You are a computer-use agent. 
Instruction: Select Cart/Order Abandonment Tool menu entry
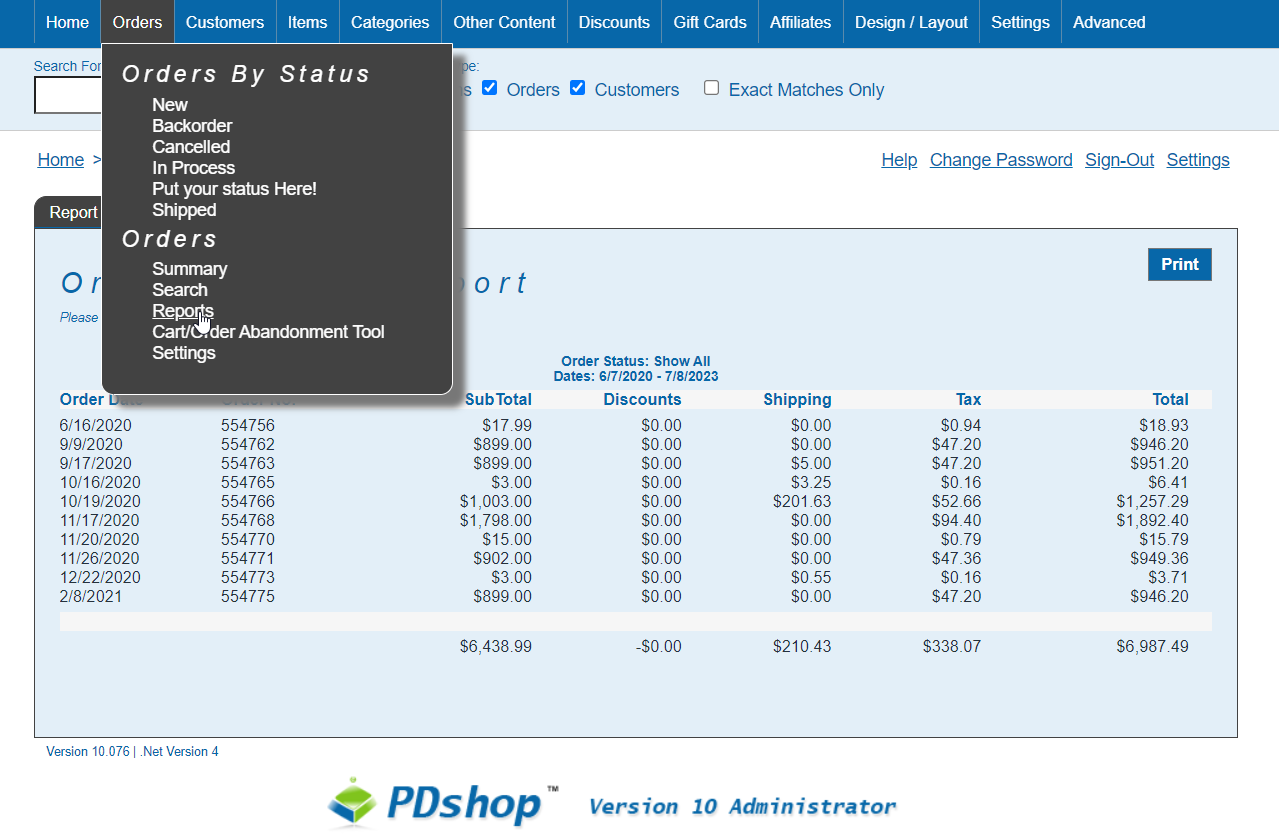[x=268, y=332]
